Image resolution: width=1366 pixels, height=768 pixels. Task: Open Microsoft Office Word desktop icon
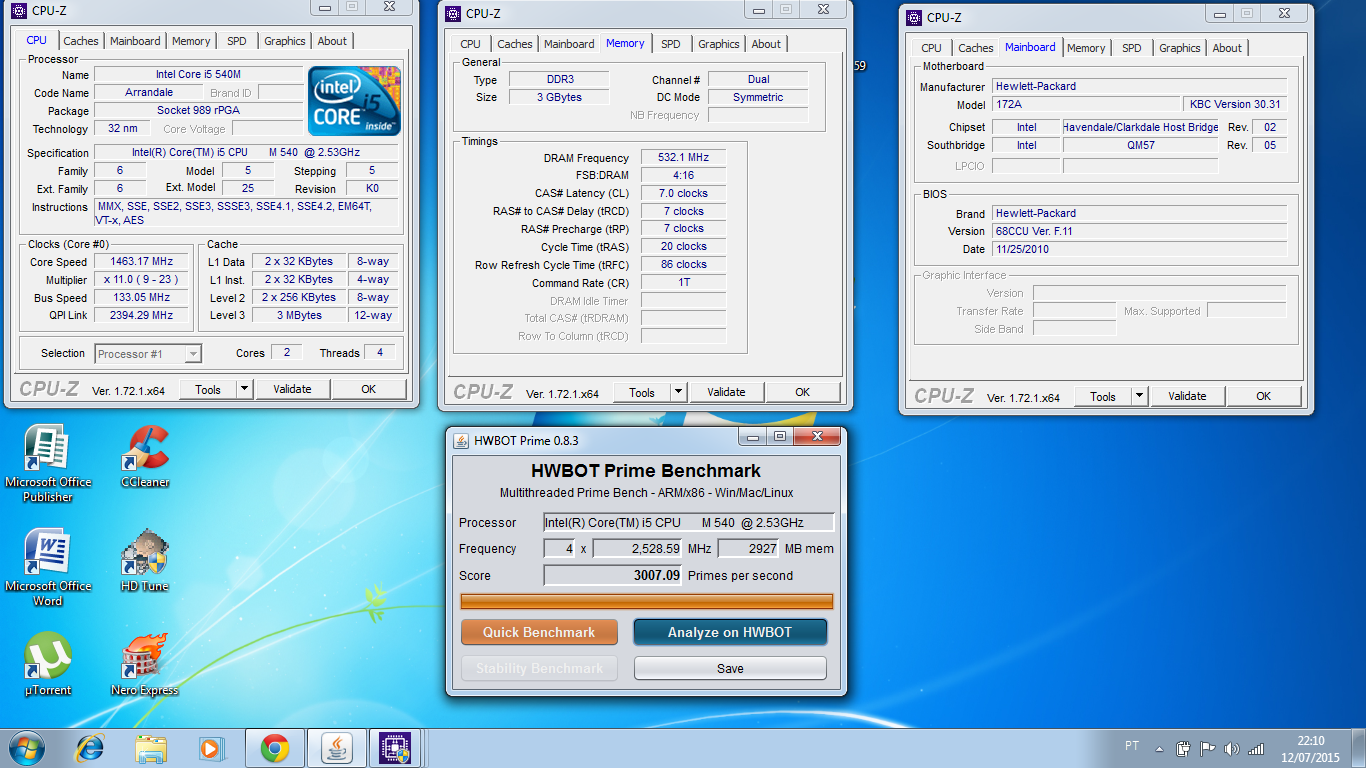[x=47, y=567]
